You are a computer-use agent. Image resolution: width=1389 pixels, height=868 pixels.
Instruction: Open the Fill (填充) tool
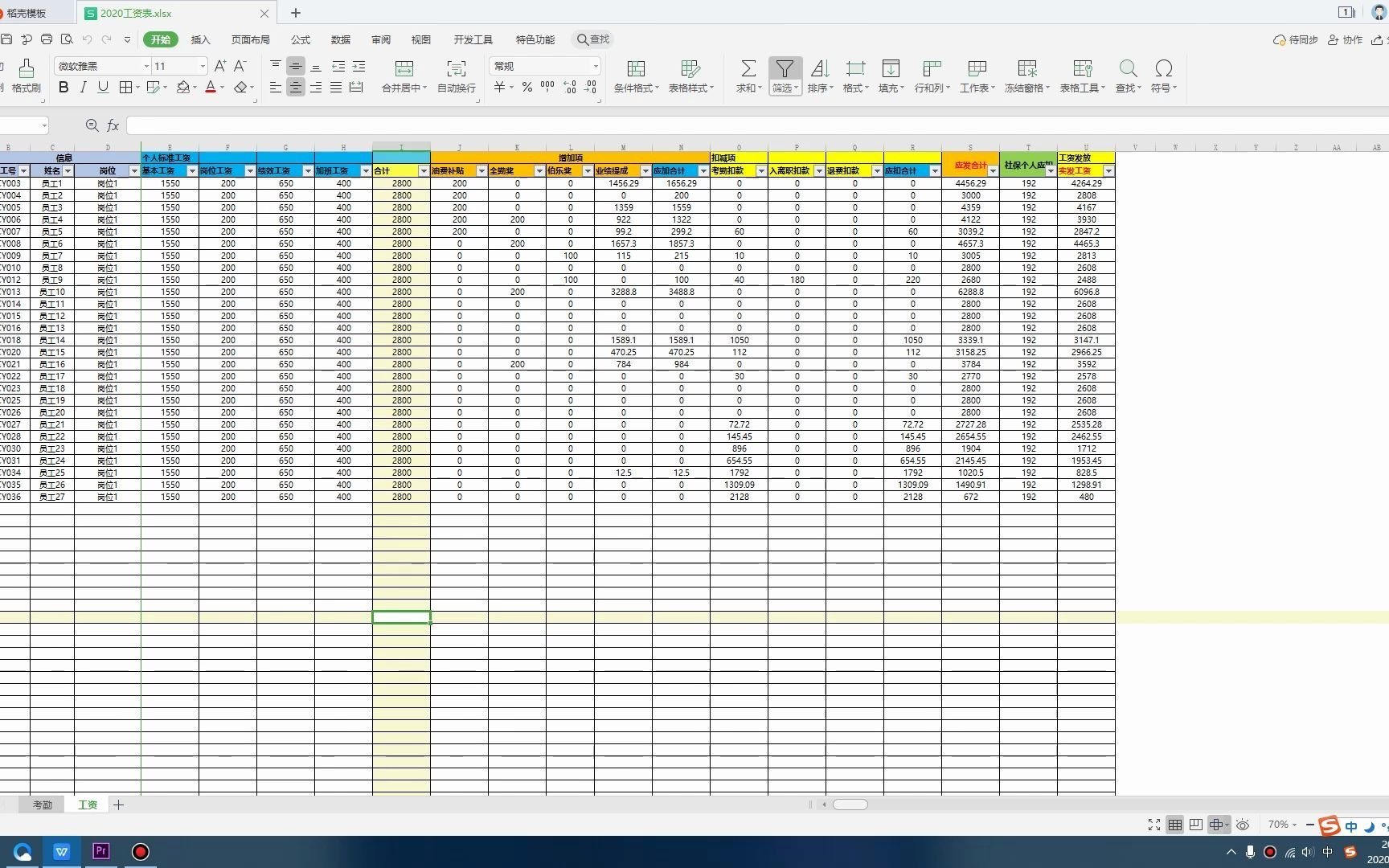891,76
